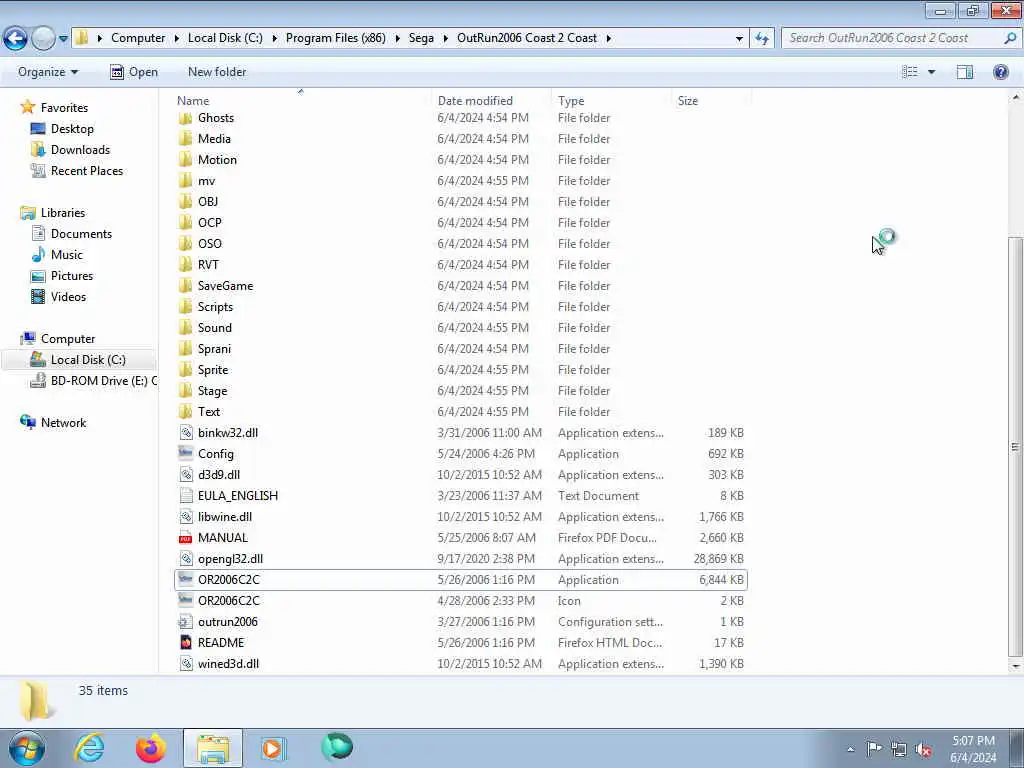Viewport: 1024px width, 768px height.
Task: Select Local Disk (C:) in breadcrumb
Action: 225,38
